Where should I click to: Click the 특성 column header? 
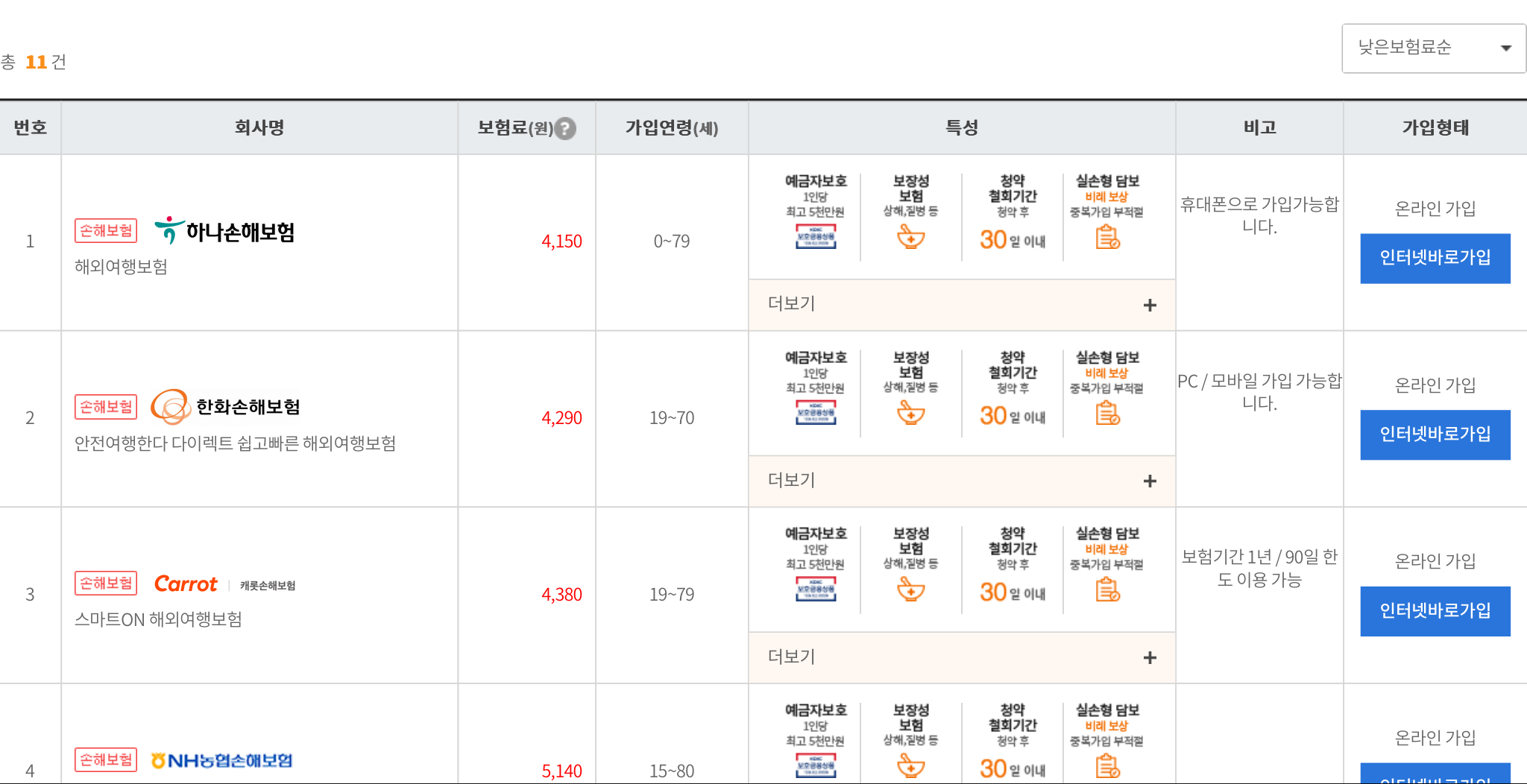(x=962, y=128)
